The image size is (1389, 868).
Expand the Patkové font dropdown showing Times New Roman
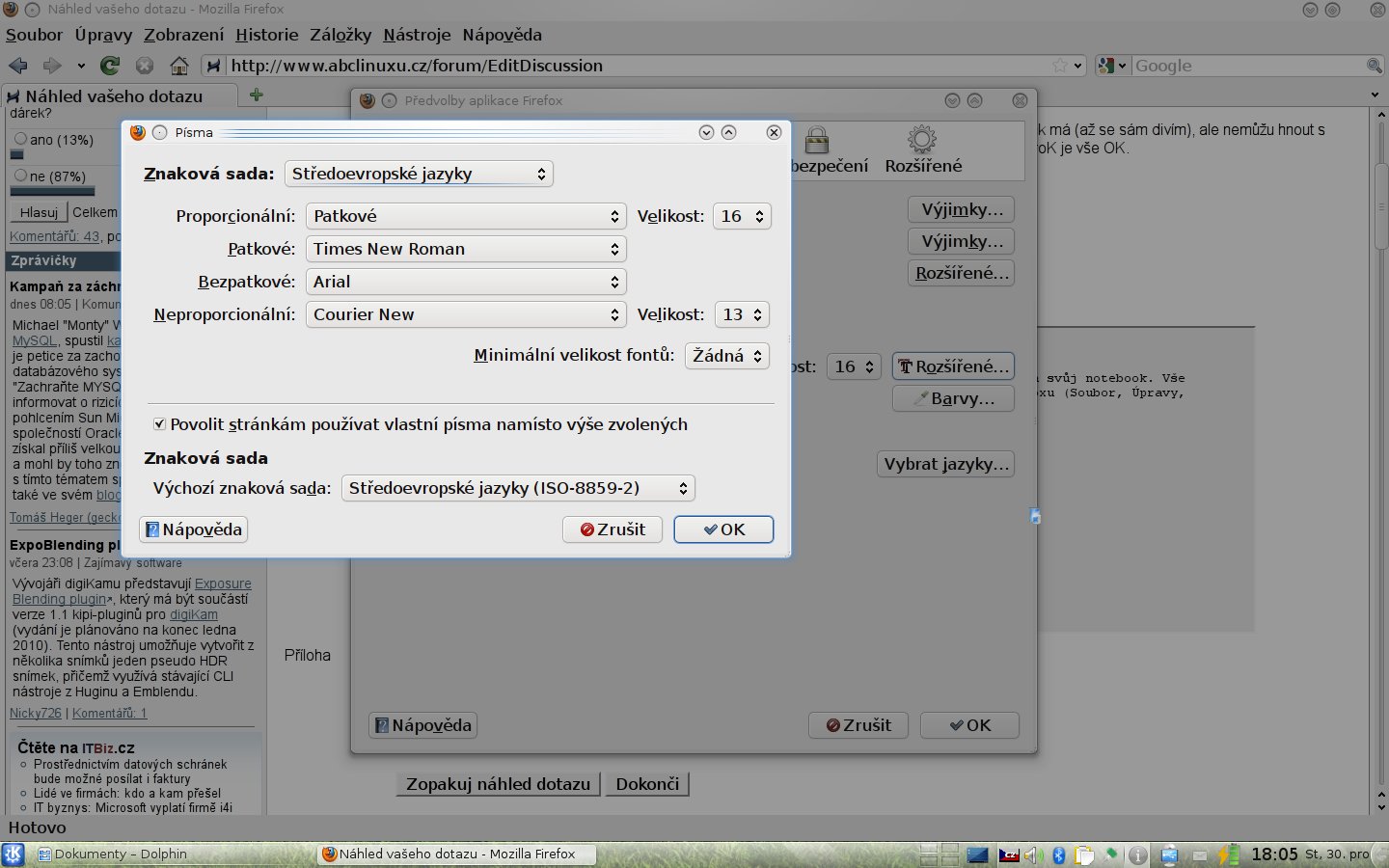pyautogui.click(x=466, y=249)
